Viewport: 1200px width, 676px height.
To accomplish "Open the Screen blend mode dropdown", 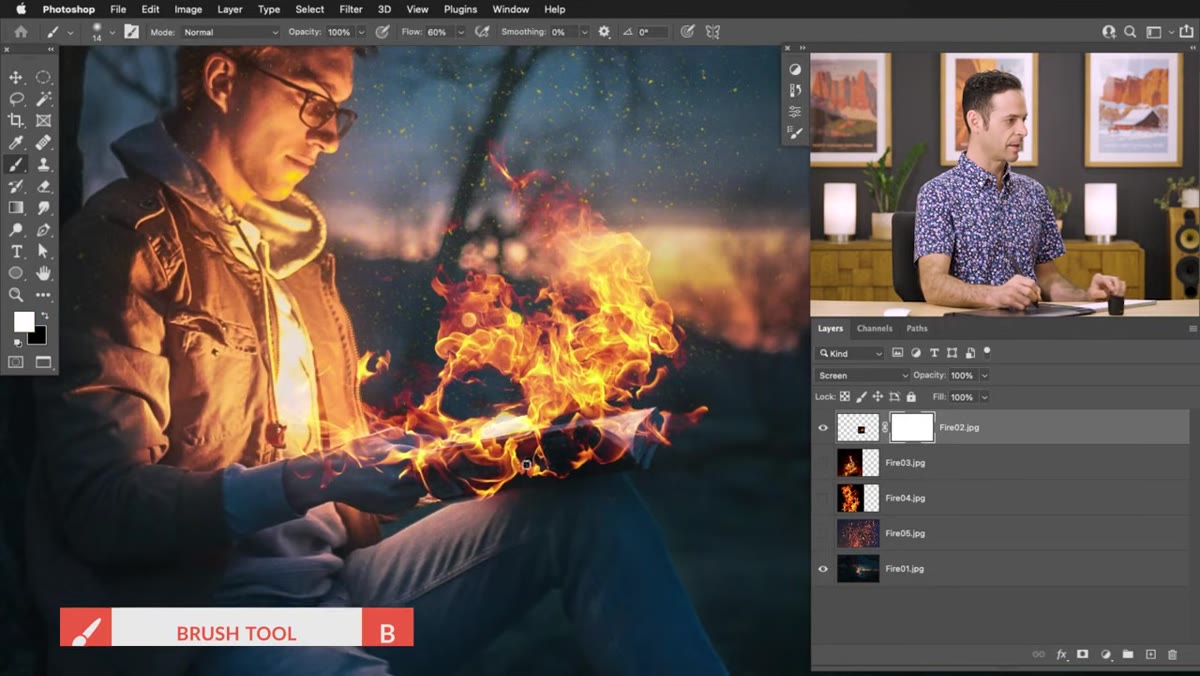I will pyautogui.click(x=863, y=375).
